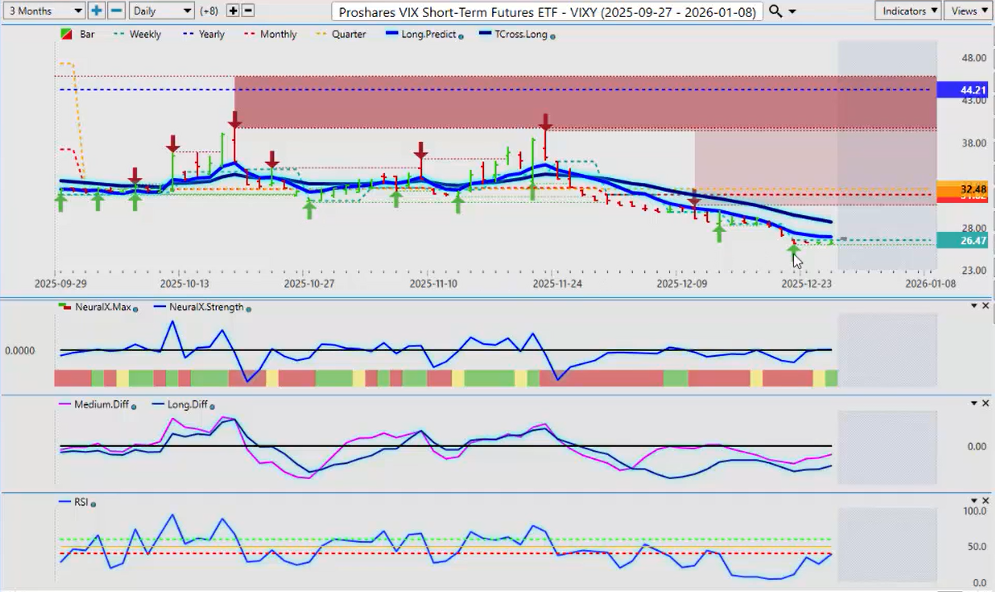Open the 3 Months time range dropdown
The width and height of the screenshot is (995, 592).
[x=42, y=11]
